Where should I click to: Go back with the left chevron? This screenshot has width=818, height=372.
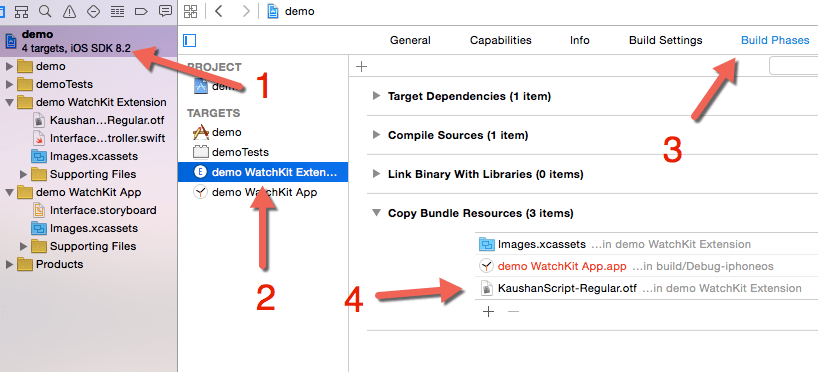[219, 11]
